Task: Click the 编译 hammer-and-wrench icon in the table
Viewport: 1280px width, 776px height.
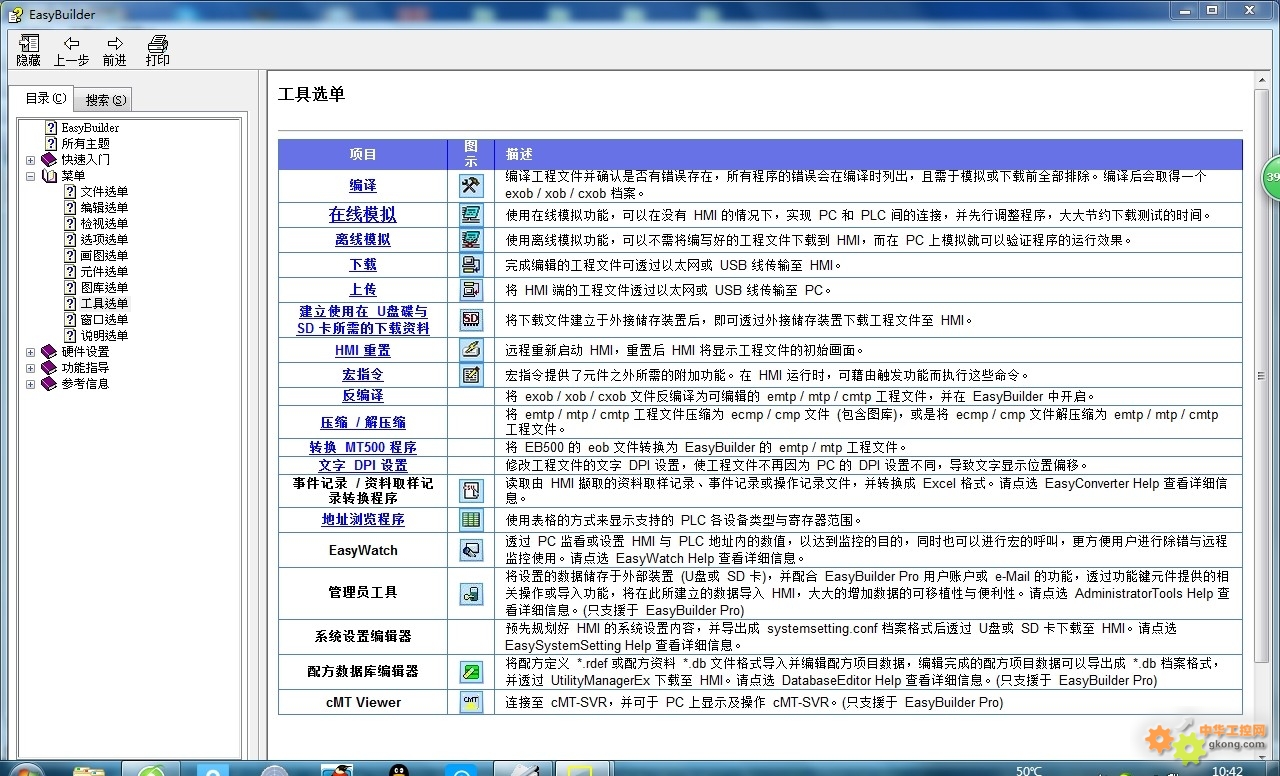Action: (x=471, y=186)
